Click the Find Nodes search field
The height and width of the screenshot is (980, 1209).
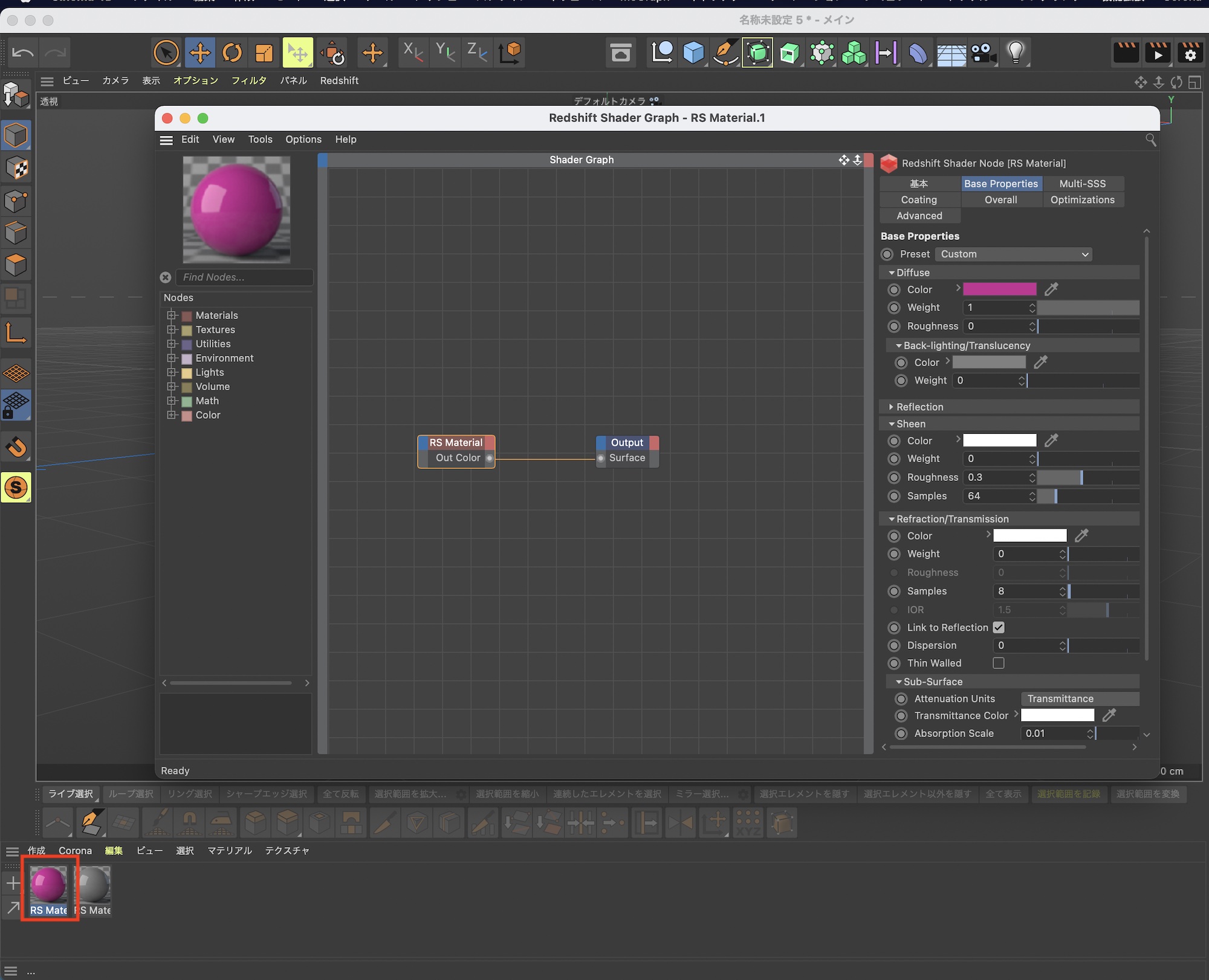point(244,277)
